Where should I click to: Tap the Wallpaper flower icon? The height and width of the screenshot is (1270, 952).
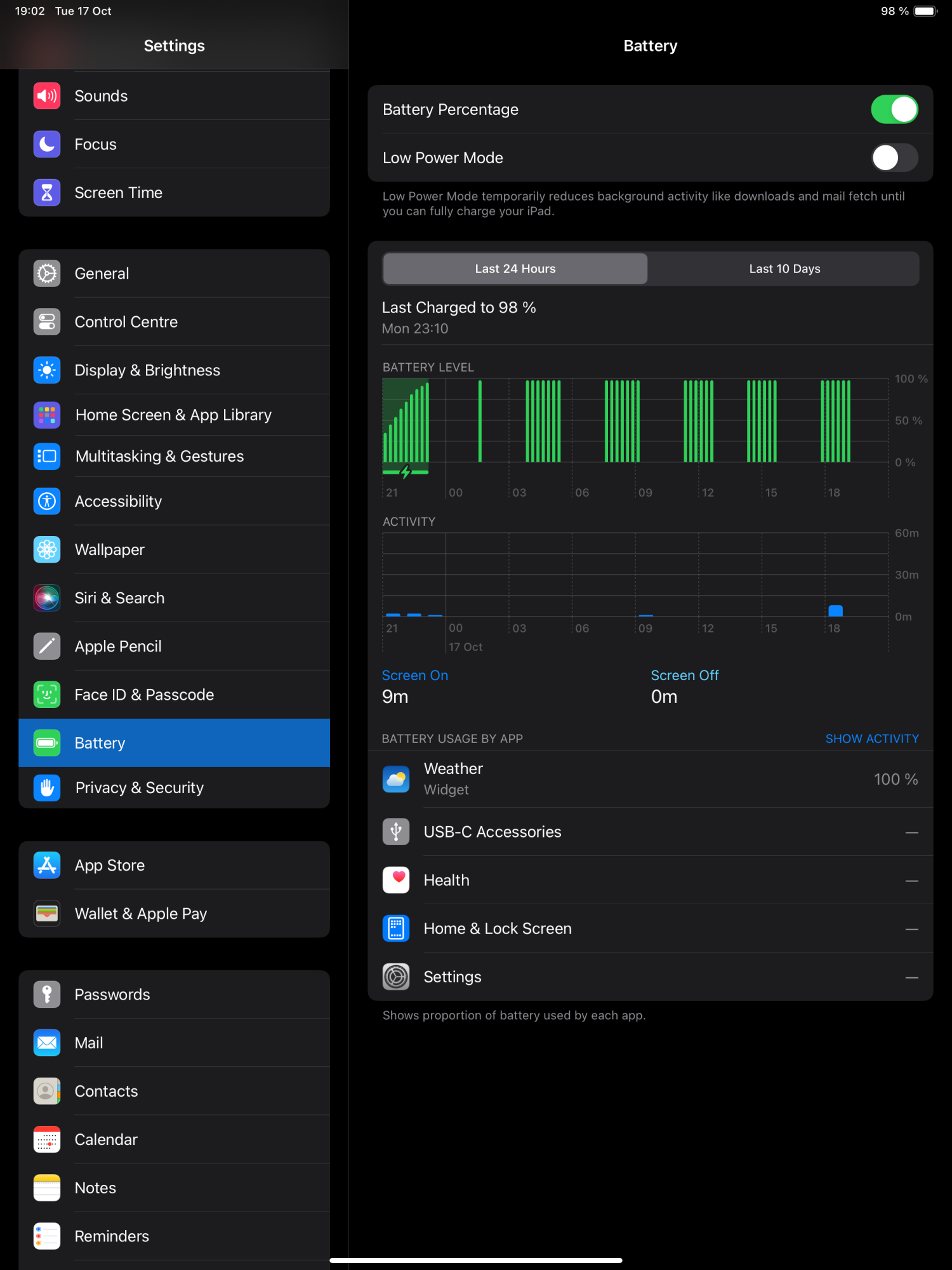pos(47,549)
